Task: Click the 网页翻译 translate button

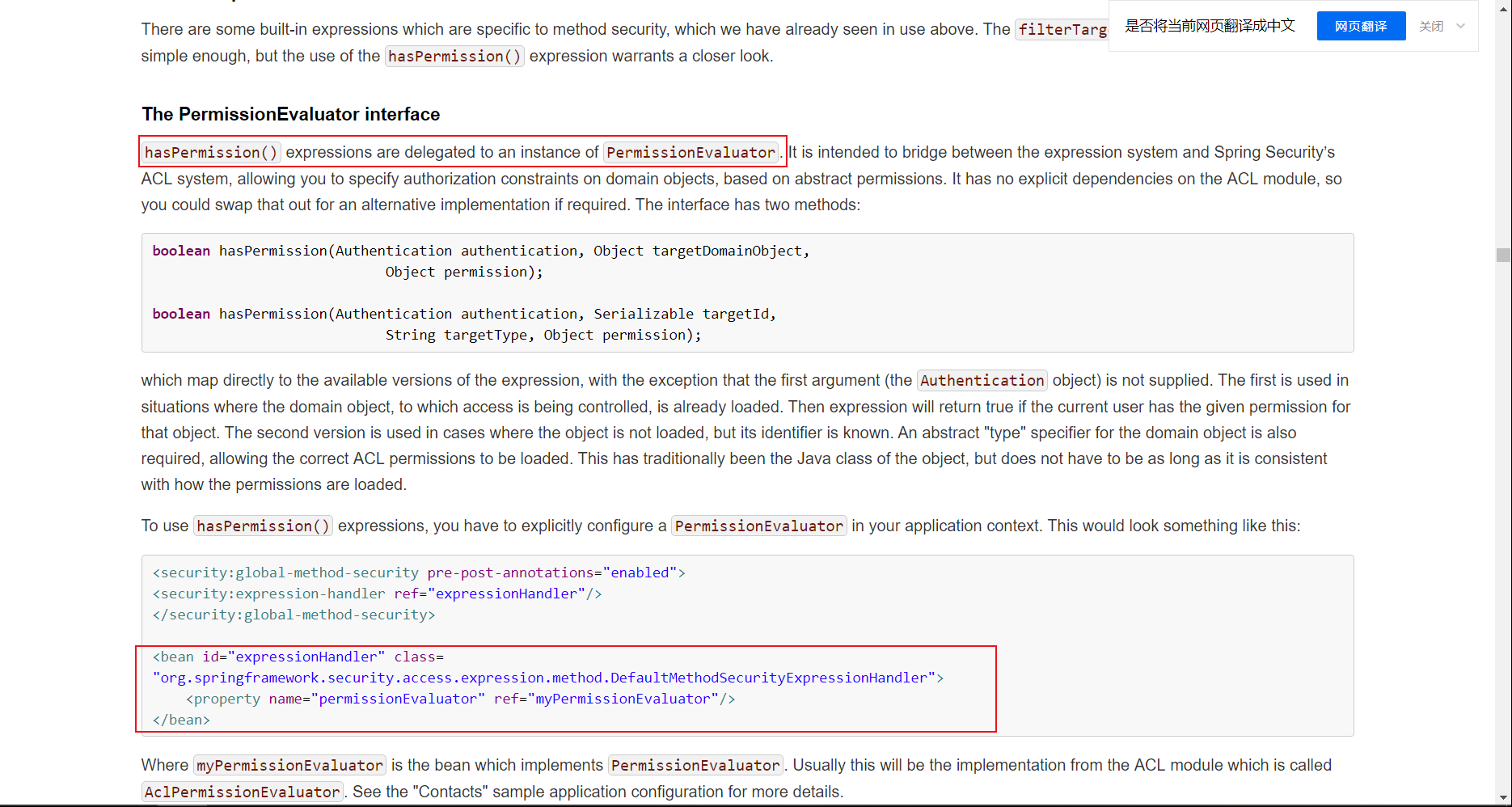Action: (x=1361, y=26)
